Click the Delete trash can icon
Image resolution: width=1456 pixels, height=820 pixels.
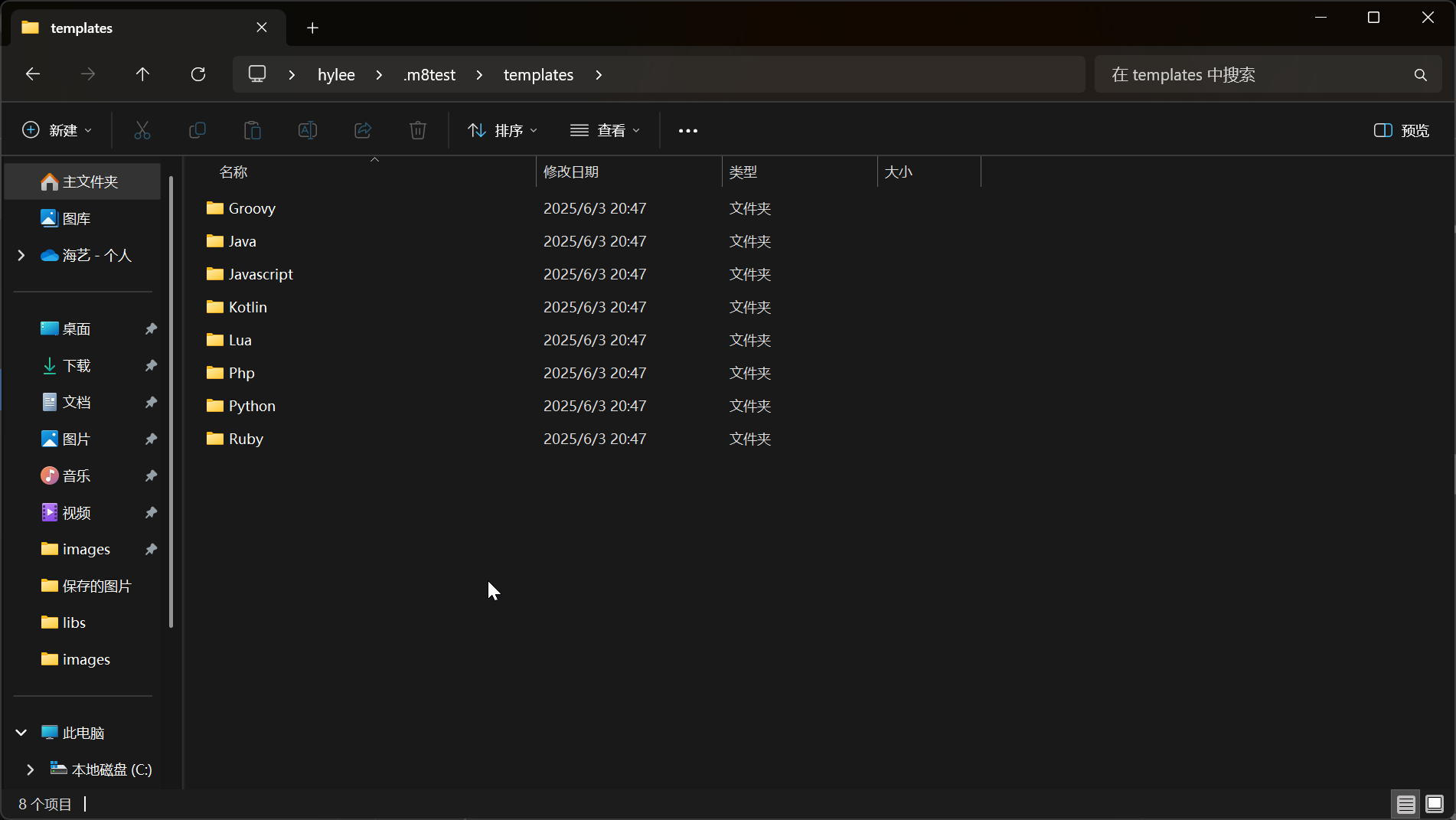point(418,130)
